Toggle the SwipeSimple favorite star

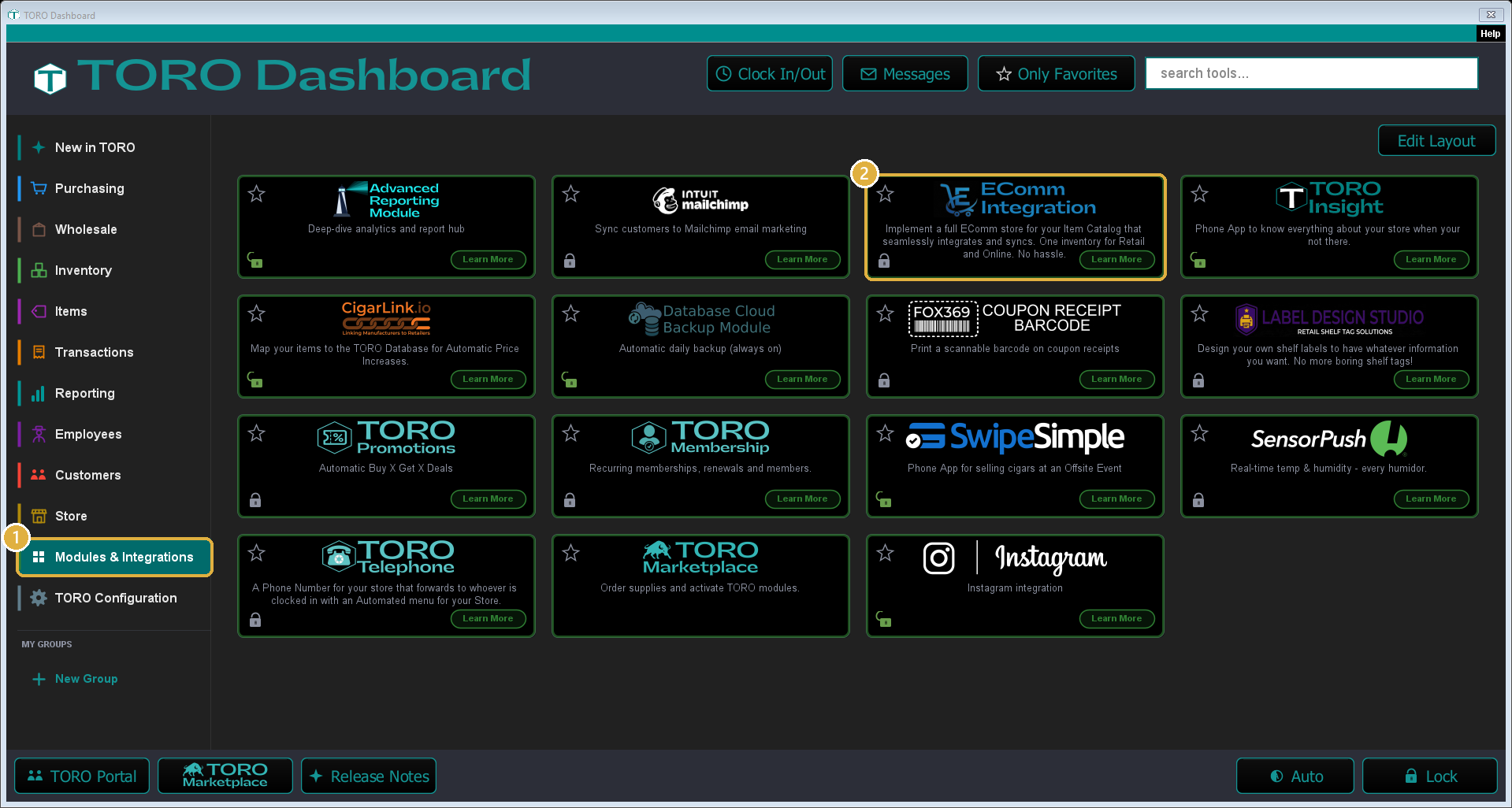[886, 433]
